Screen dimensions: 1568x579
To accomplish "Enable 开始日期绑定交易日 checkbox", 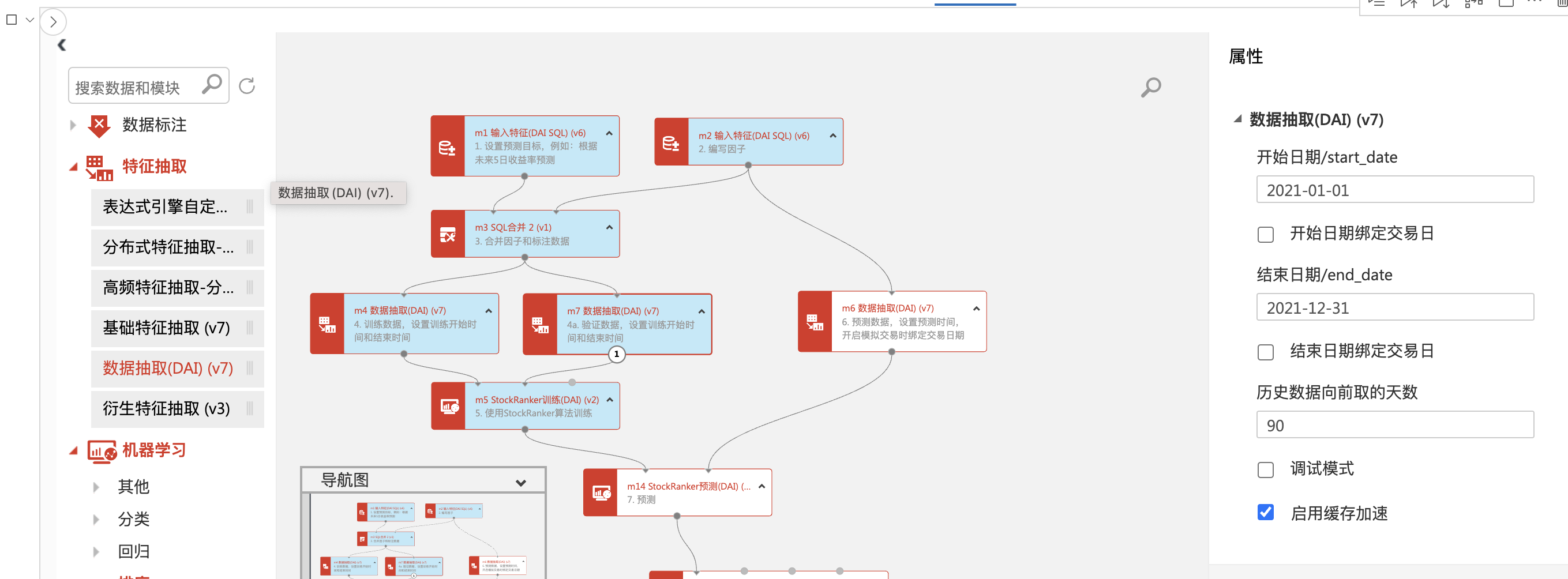I will (x=1265, y=235).
